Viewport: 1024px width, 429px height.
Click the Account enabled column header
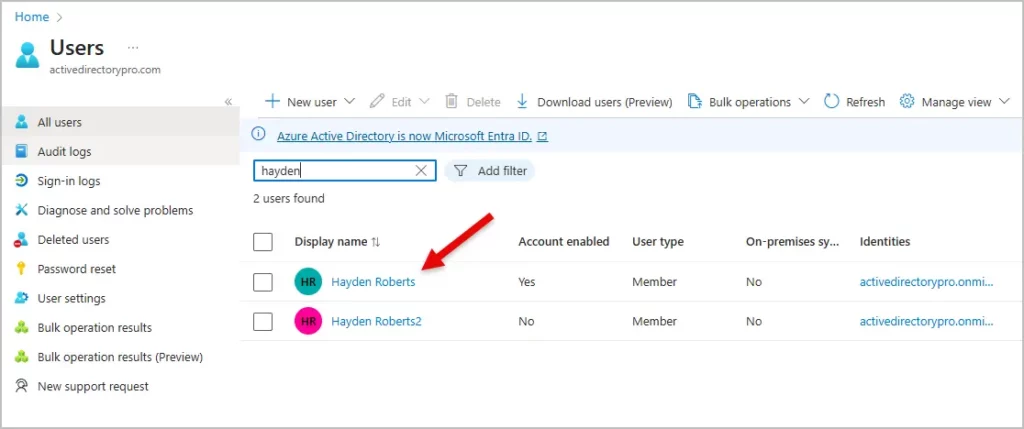pyautogui.click(x=564, y=242)
